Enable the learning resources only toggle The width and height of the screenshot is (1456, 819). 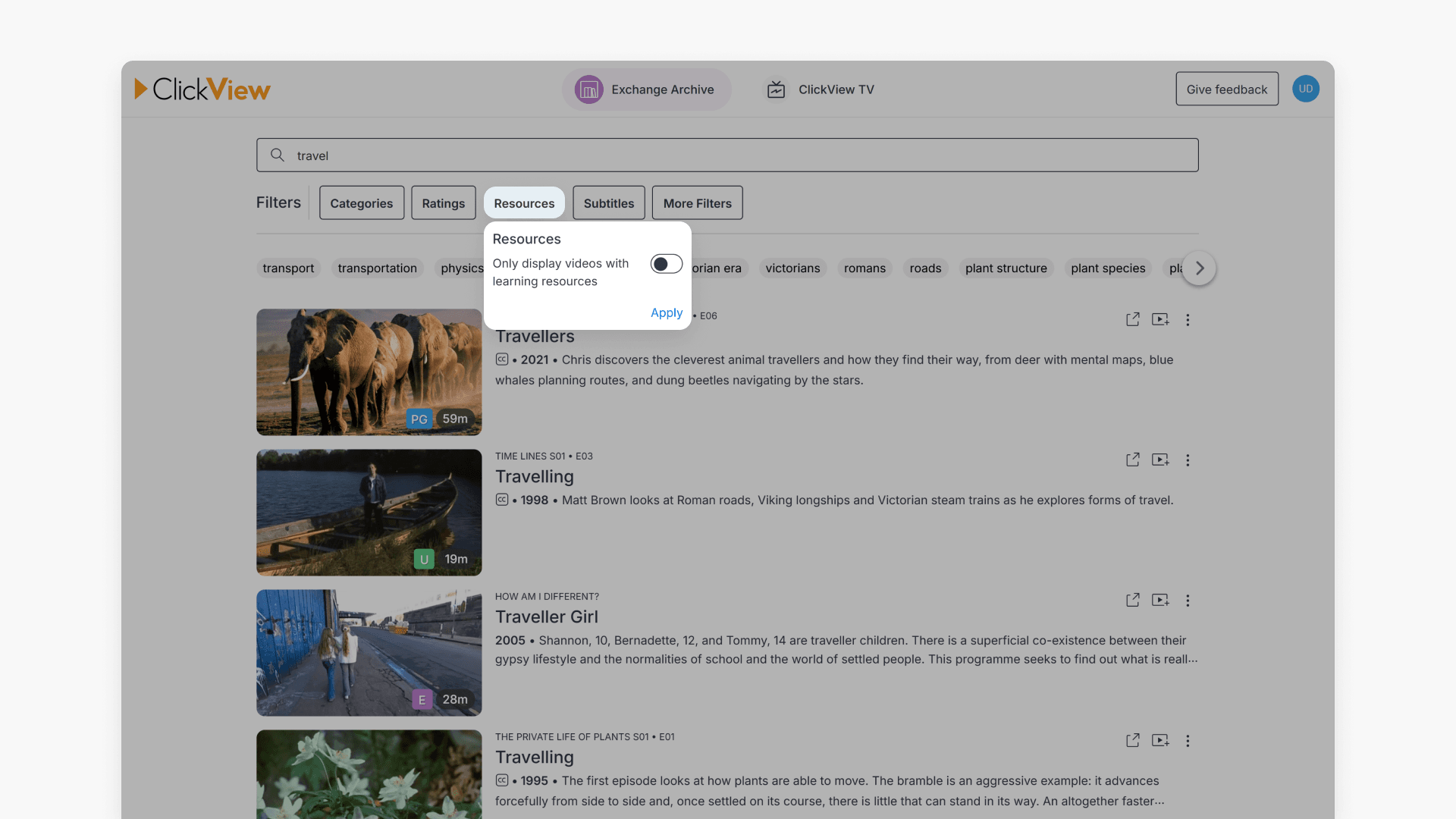[x=666, y=264]
